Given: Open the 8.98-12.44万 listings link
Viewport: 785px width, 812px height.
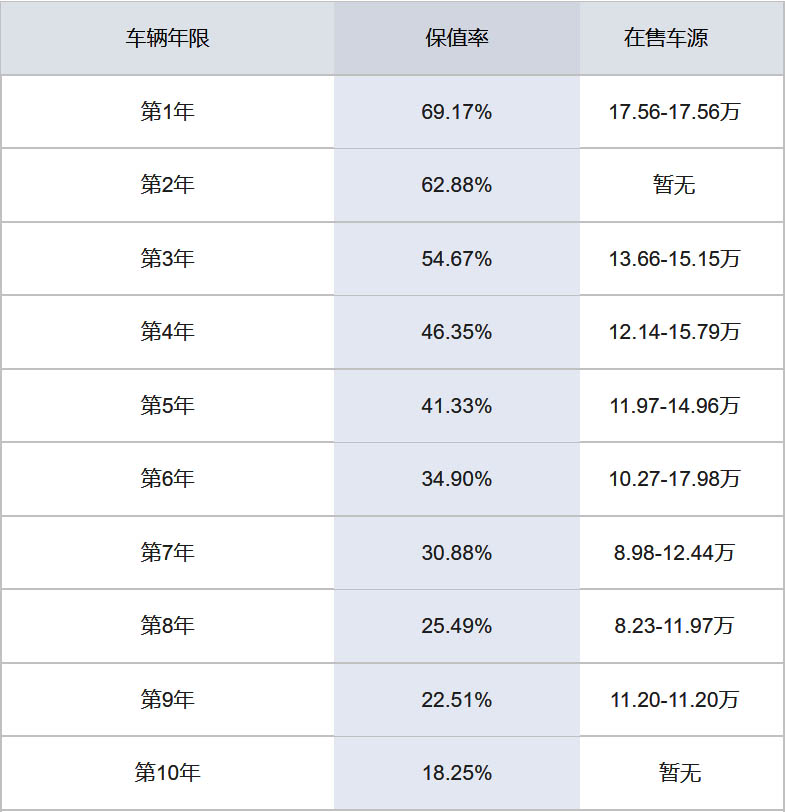Looking at the screenshot, I should pos(674,552).
